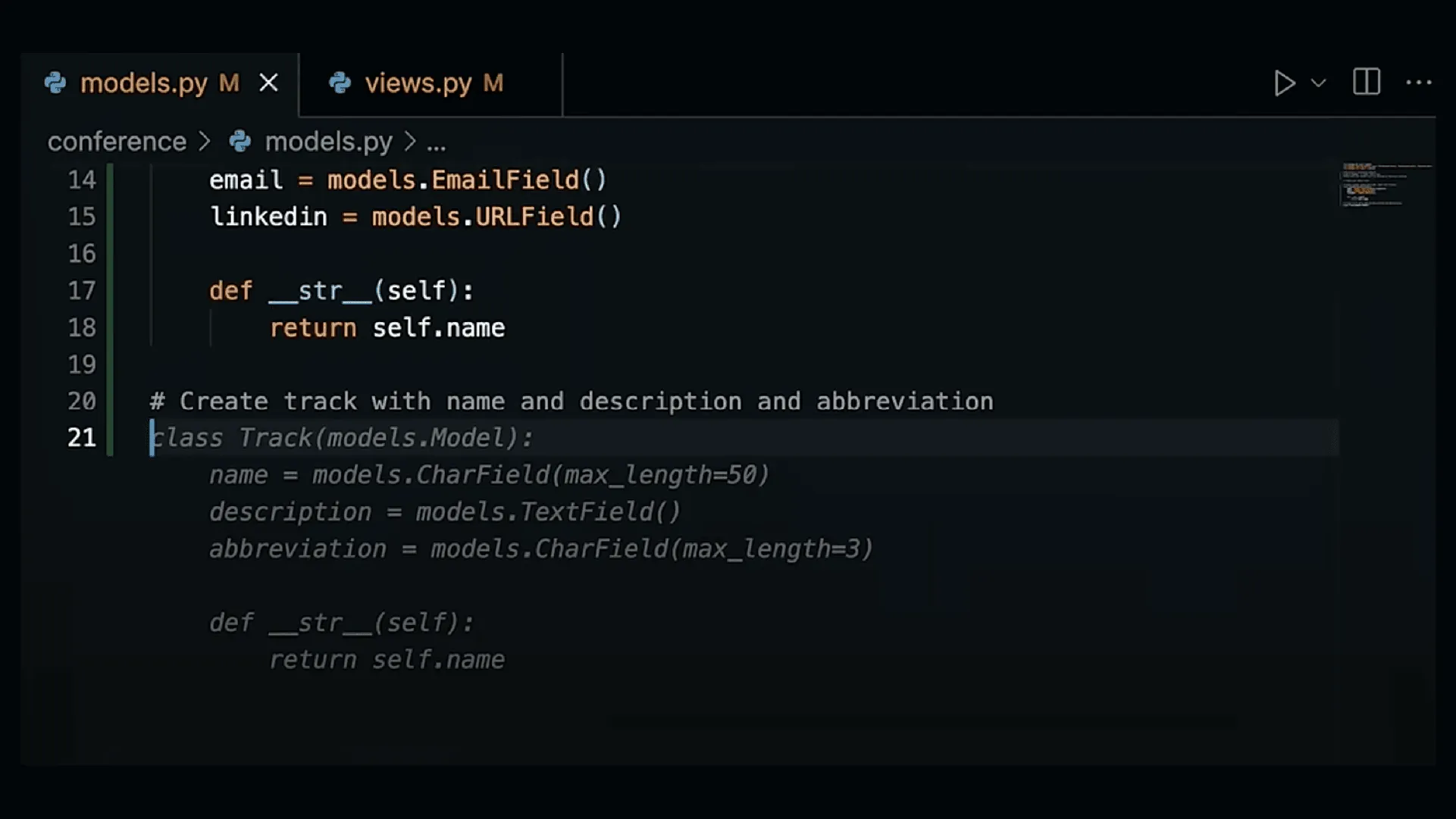Click suggested abbreviation CharField line

[x=541, y=549]
